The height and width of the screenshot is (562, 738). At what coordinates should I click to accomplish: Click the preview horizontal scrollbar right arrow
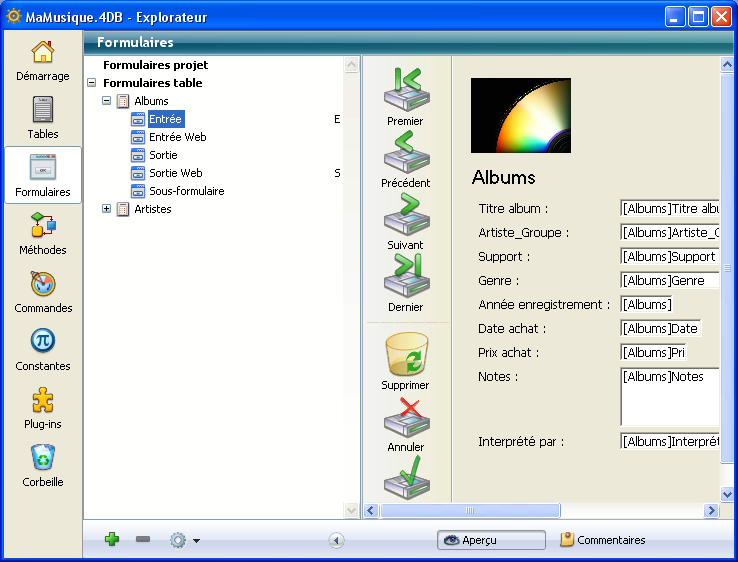[711, 511]
